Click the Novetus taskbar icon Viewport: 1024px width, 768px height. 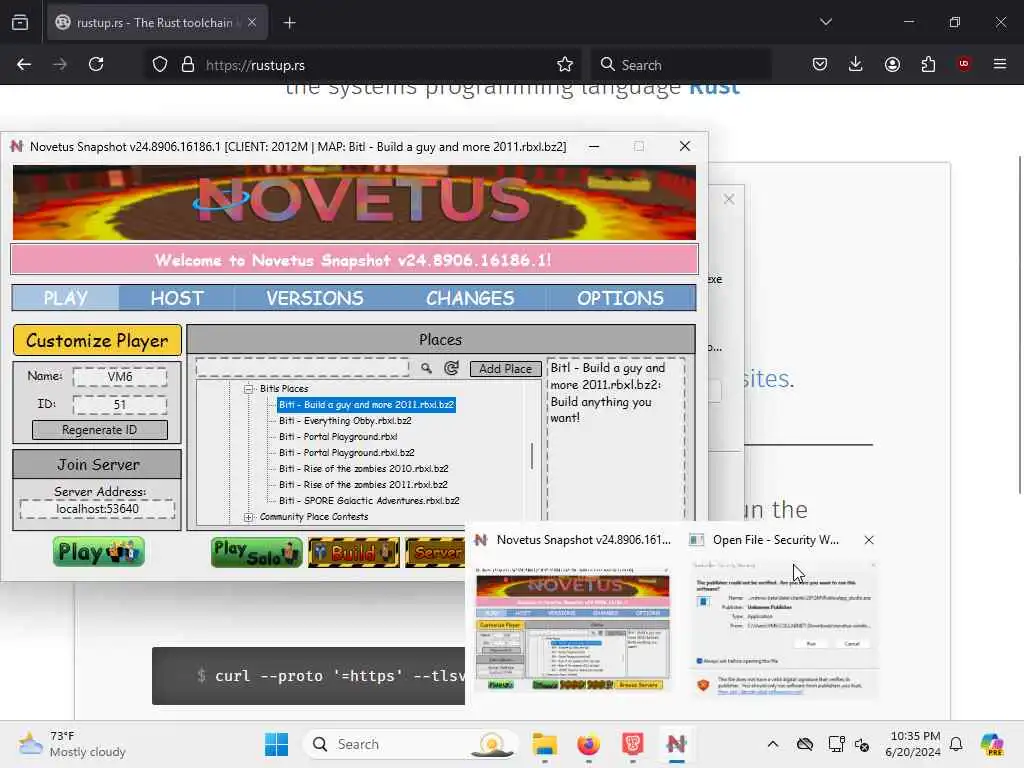677,744
